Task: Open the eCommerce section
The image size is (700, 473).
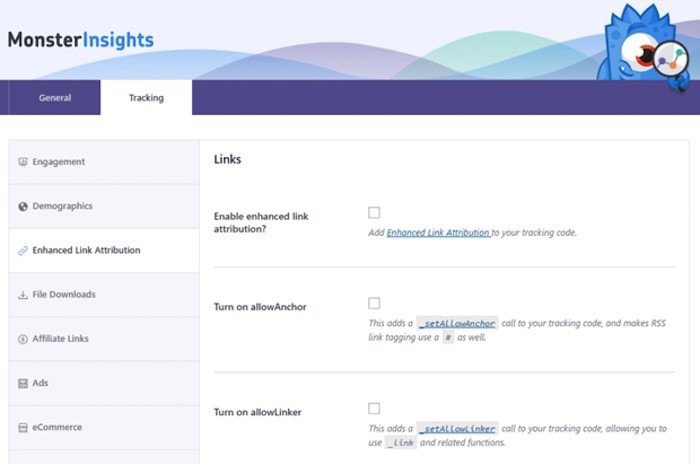Action: click(104, 427)
